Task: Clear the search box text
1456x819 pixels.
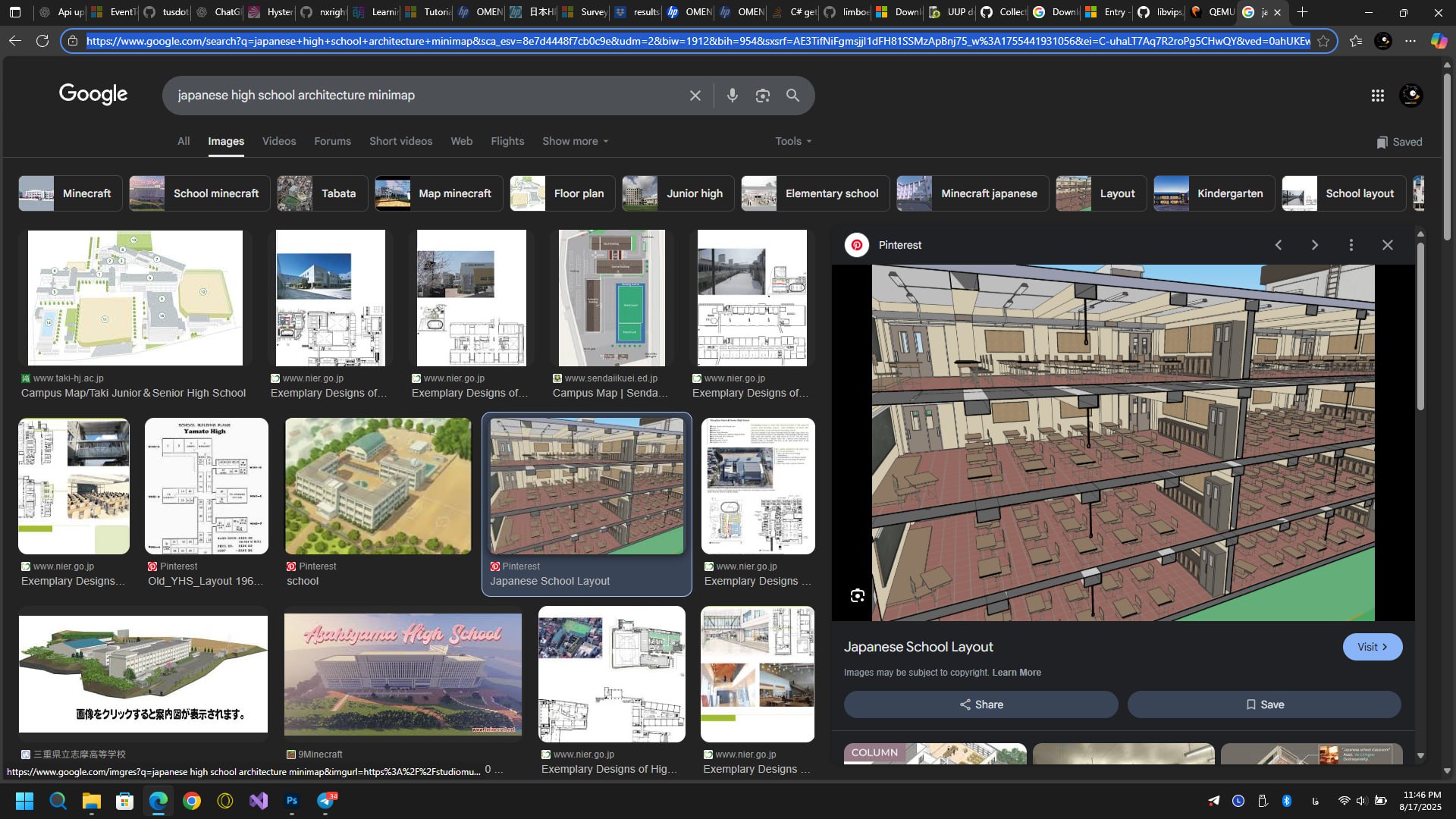Action: coord(695,96)
